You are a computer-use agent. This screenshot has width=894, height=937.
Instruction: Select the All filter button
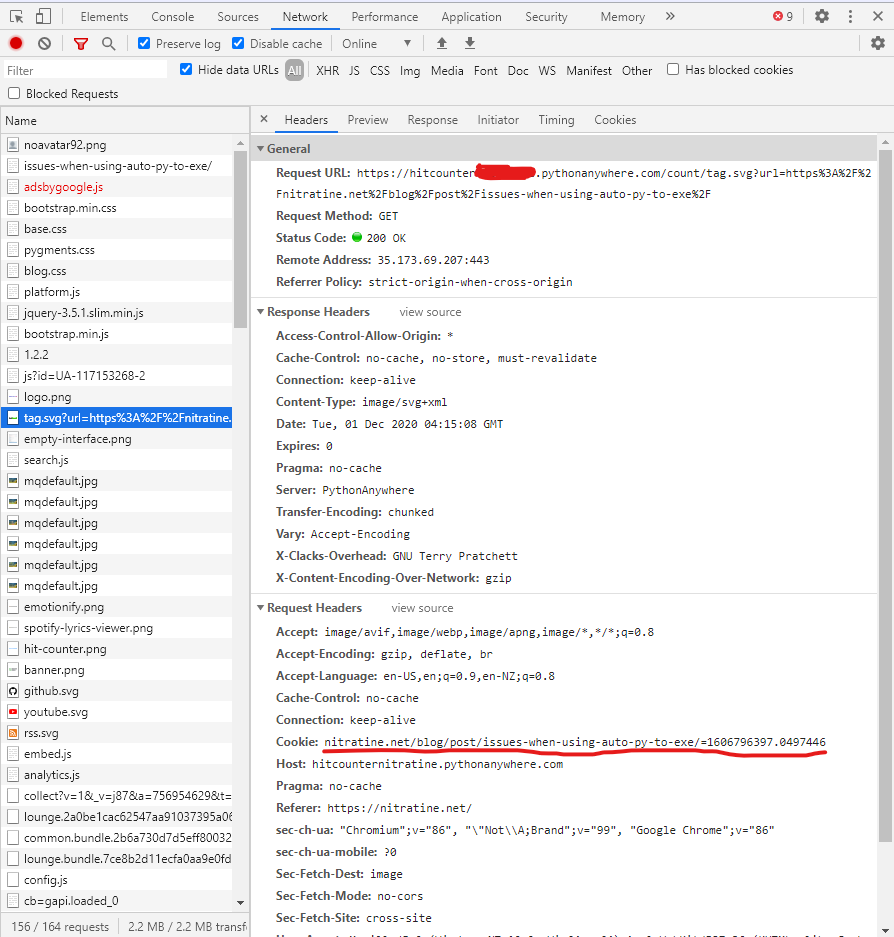[294, 71]
